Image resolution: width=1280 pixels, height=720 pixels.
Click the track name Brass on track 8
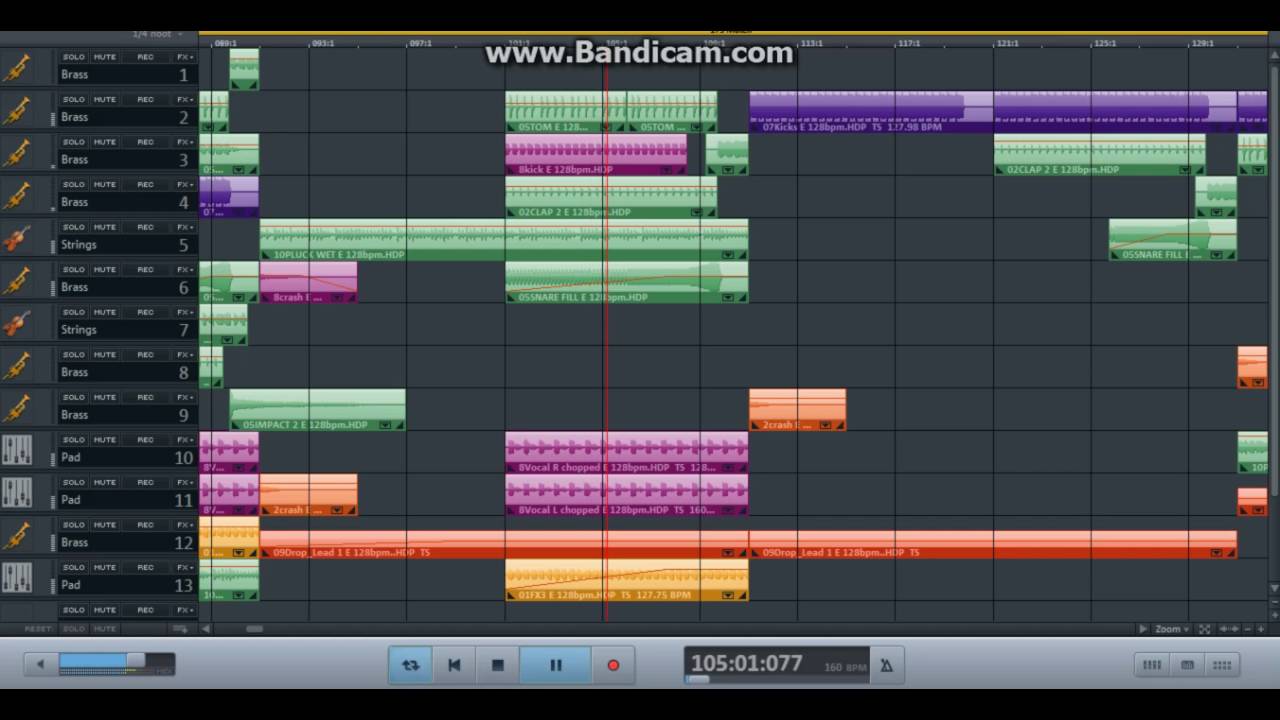pyautogui.click(x=74, y=372)
